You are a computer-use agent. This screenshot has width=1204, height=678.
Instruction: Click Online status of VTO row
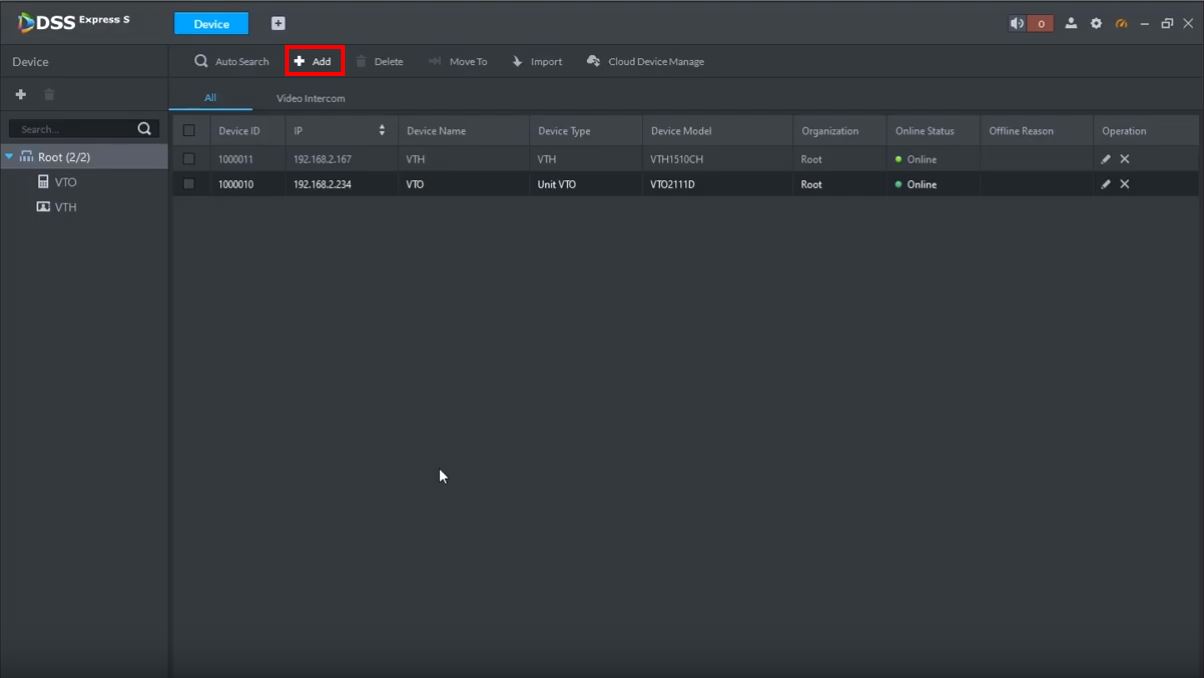(x=916, y=184)
